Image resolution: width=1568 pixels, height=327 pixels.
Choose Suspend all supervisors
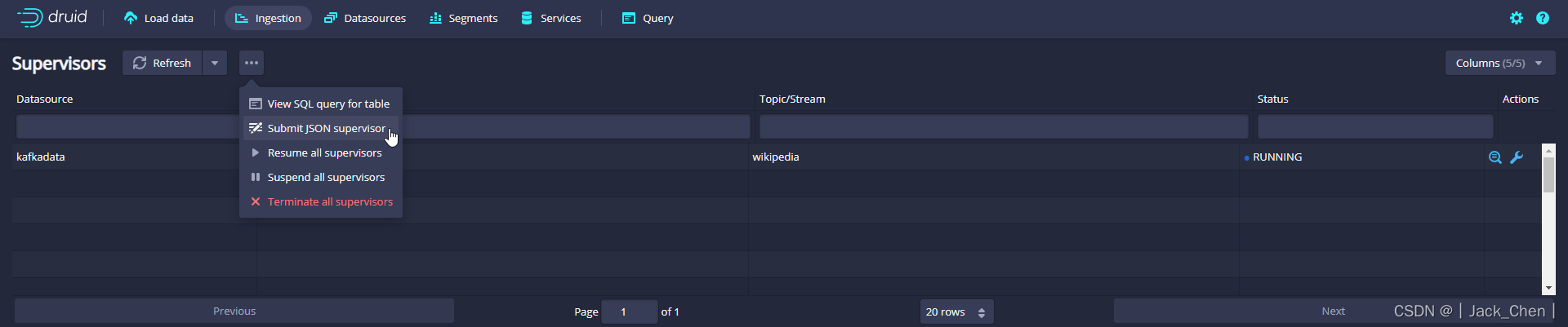[320, 177]
